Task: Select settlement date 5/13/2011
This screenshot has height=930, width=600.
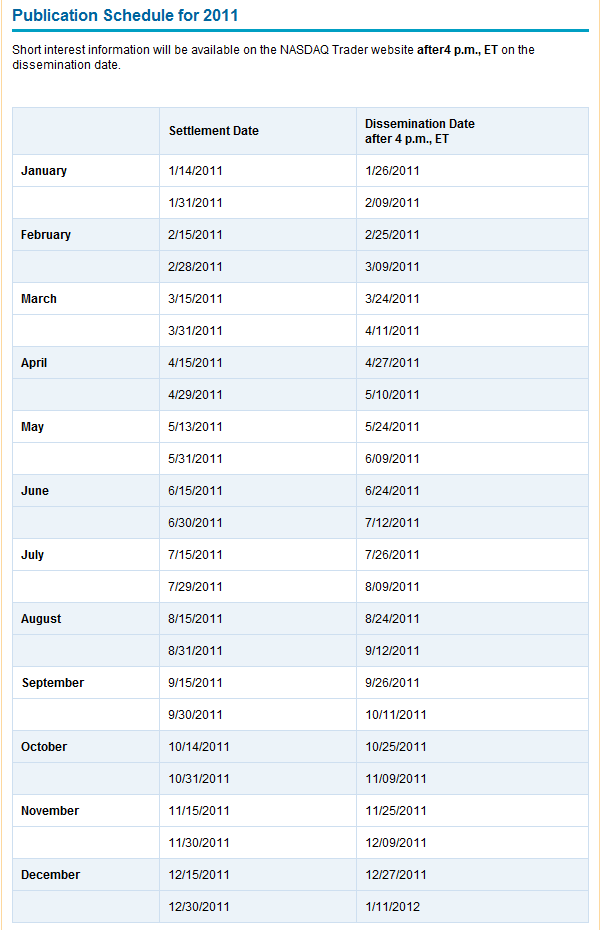Action: click(x=195, y=427)
